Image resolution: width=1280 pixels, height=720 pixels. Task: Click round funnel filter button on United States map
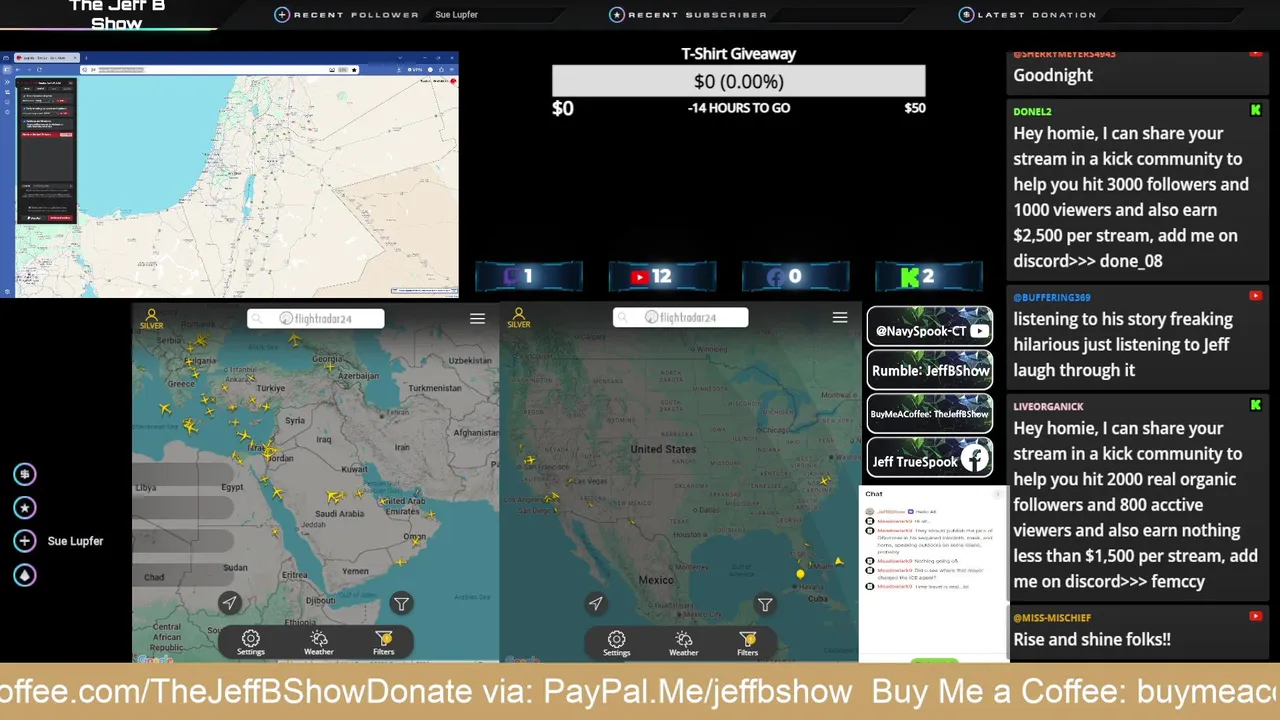pos(765,604)
